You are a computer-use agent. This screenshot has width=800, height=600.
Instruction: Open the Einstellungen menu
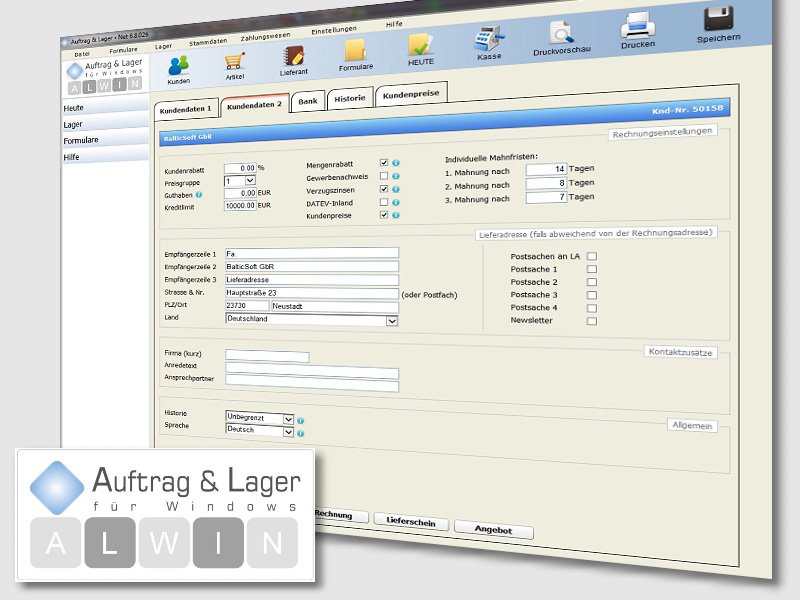click(334, 31)
